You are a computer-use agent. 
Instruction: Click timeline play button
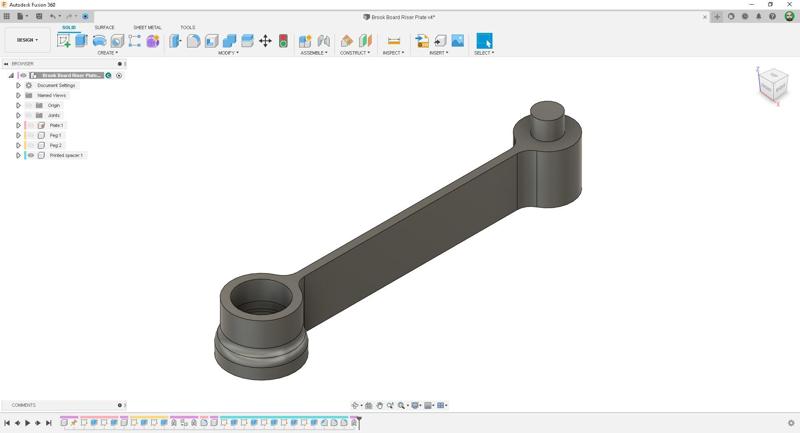pyautogui.click(x=27, y=423)
